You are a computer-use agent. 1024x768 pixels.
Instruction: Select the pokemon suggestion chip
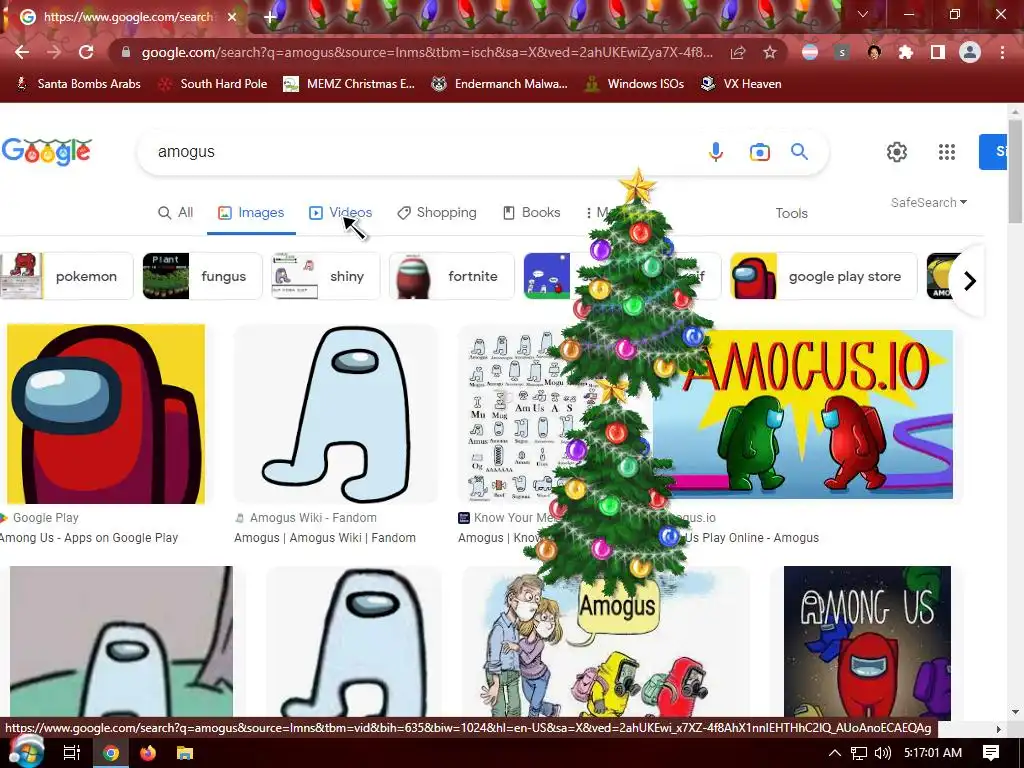pyautogui.click(x=66, y=276)
